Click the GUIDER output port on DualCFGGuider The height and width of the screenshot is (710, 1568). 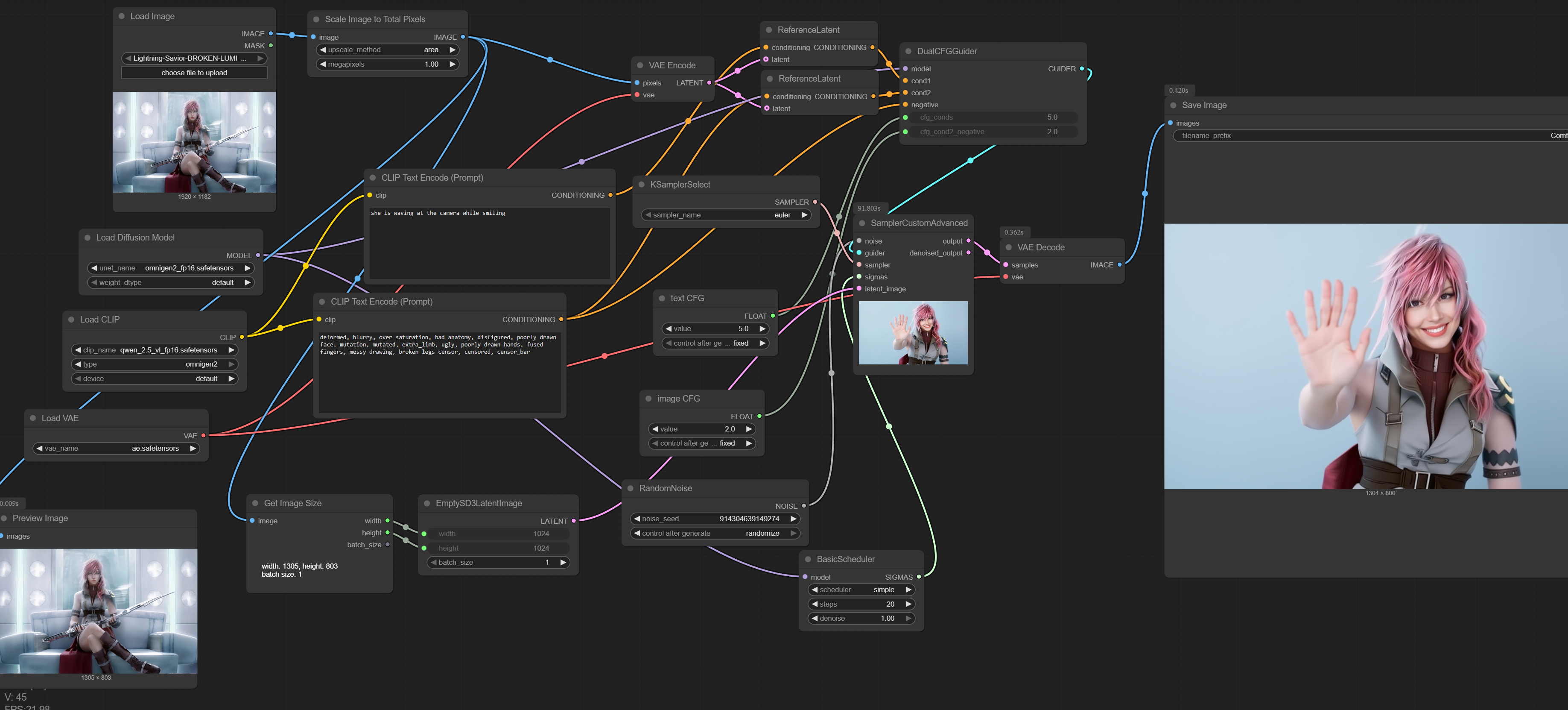coord(1082,69)
